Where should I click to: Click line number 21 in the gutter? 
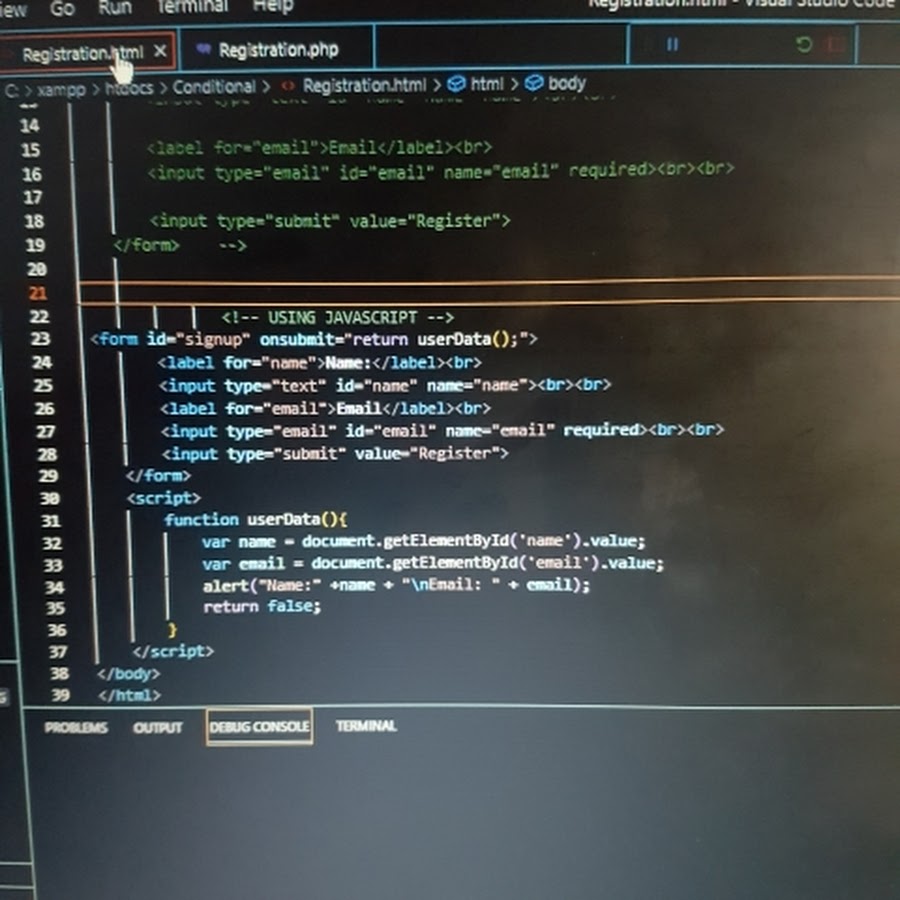[38, 293]
